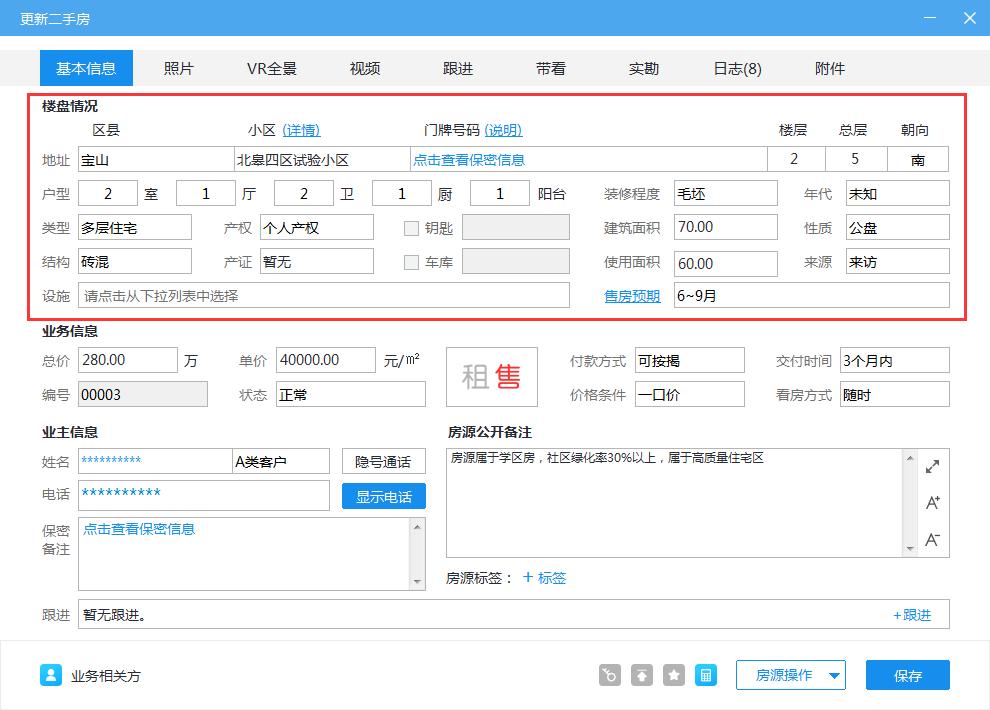Open the calculator tool

[x=705, y=675]
